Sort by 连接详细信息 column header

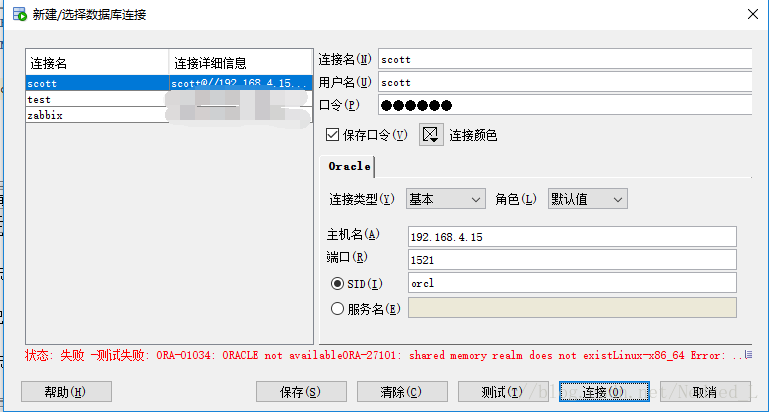tap(241, 62)
